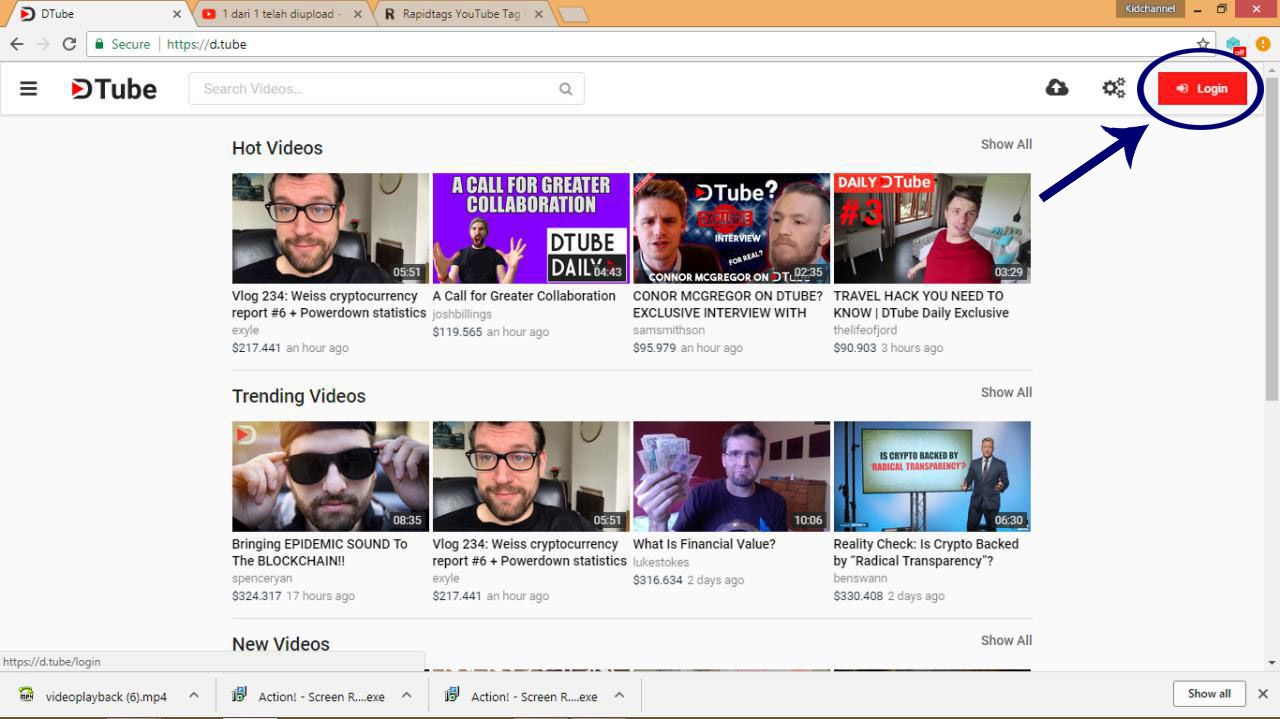Open second Action! - Screen R....exe download
The image size is (1280, 719).
tap(521, 696)
